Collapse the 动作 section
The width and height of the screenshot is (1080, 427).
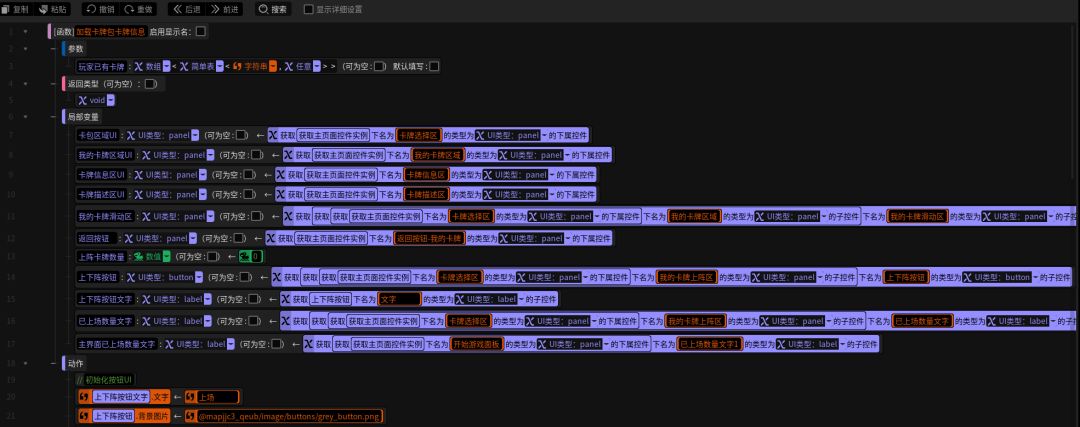(25, 363)
